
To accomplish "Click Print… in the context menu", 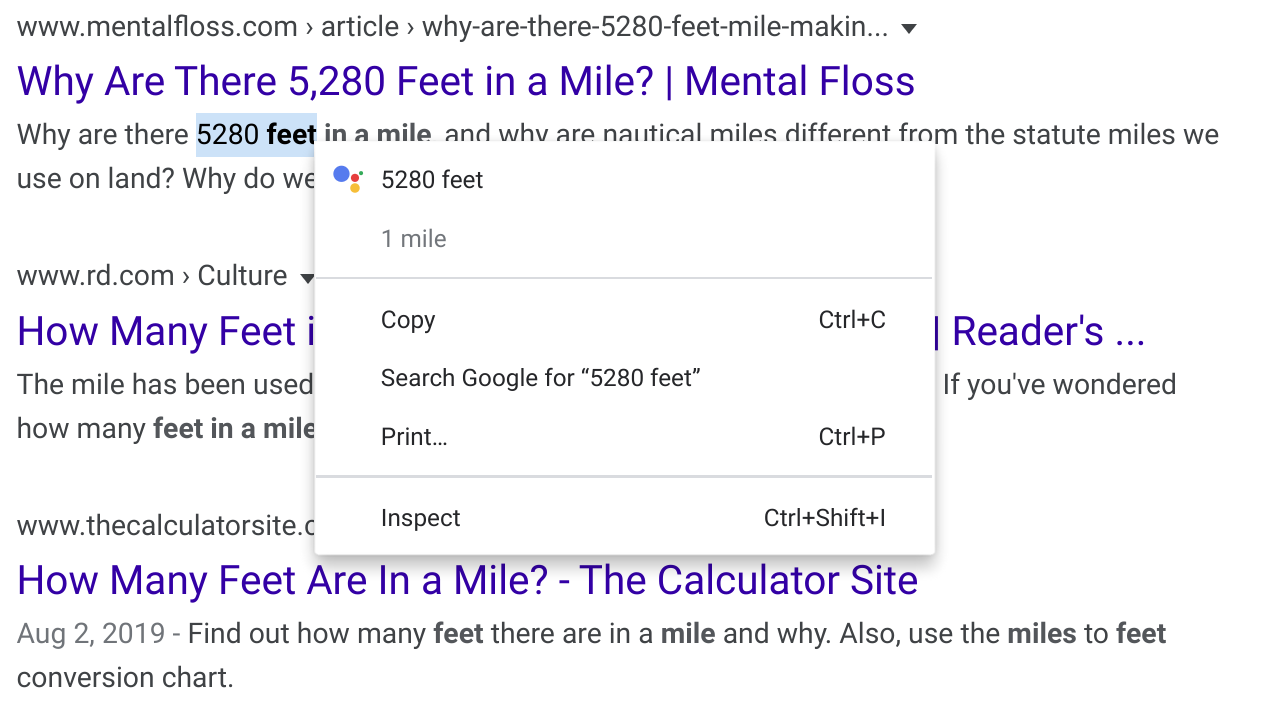I will [x=414, y=437].
